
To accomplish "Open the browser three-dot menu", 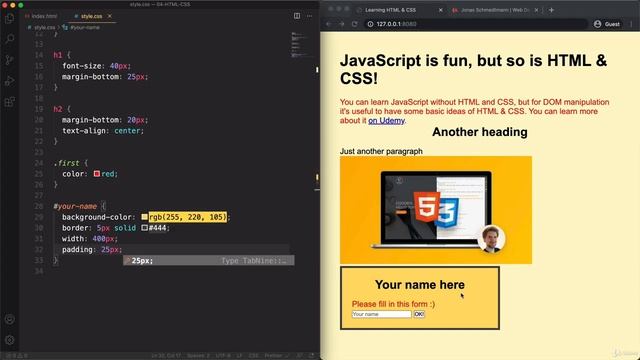I will [x=631, y=24].
